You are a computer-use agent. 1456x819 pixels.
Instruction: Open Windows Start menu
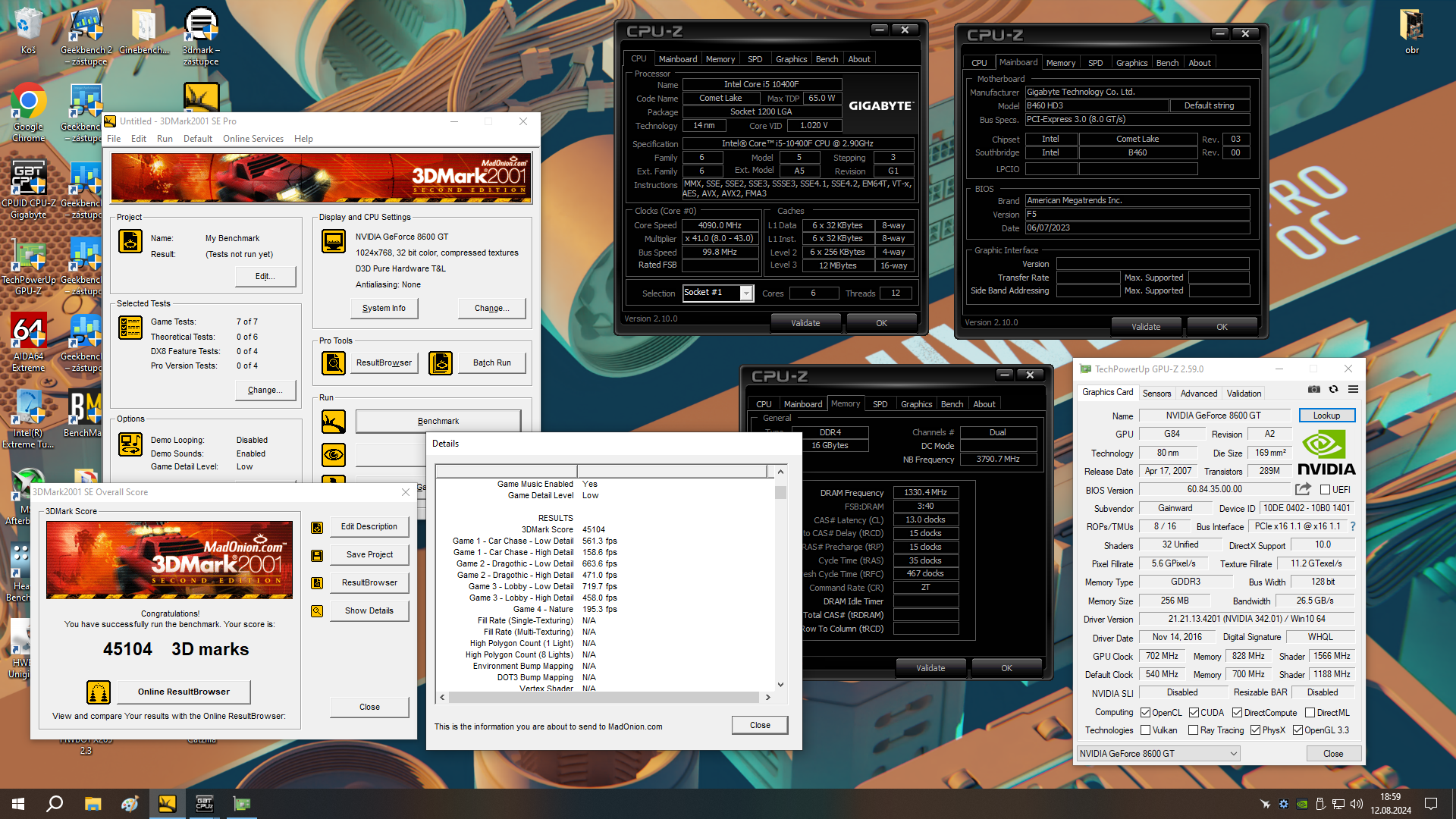point(18,804)
